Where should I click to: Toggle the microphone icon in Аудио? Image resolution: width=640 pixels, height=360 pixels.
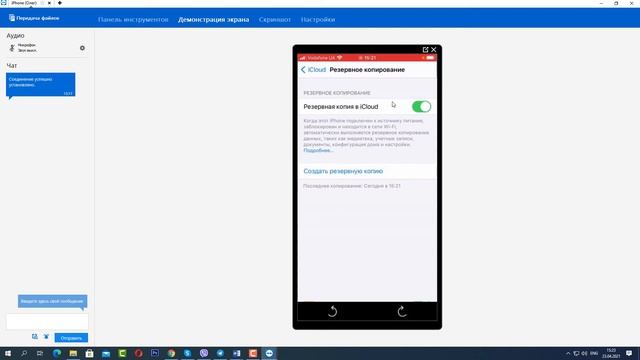point(12,48)
